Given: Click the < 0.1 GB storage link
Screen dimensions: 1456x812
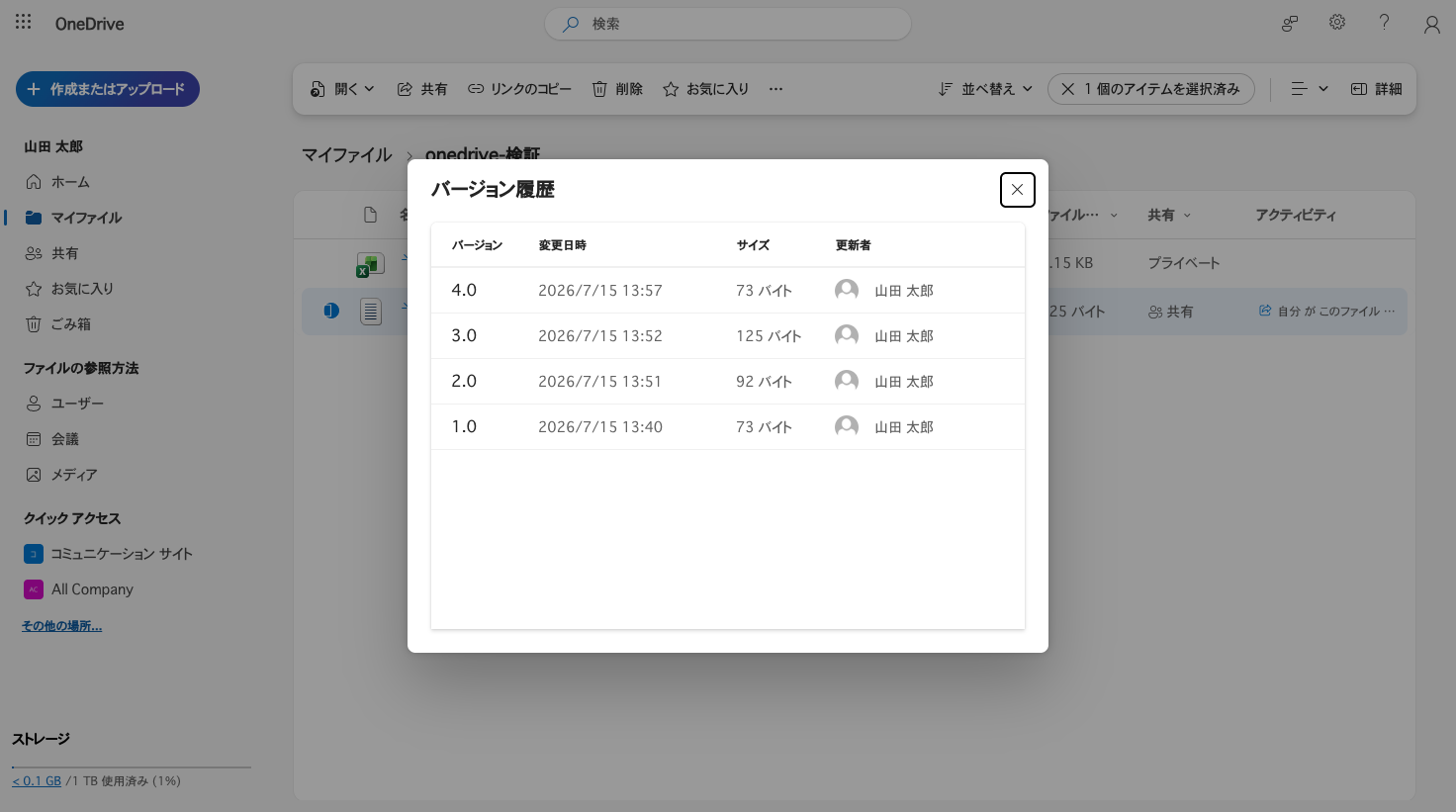Looking at the screenshot, I should pyautogui.click(x=37, y=781).
